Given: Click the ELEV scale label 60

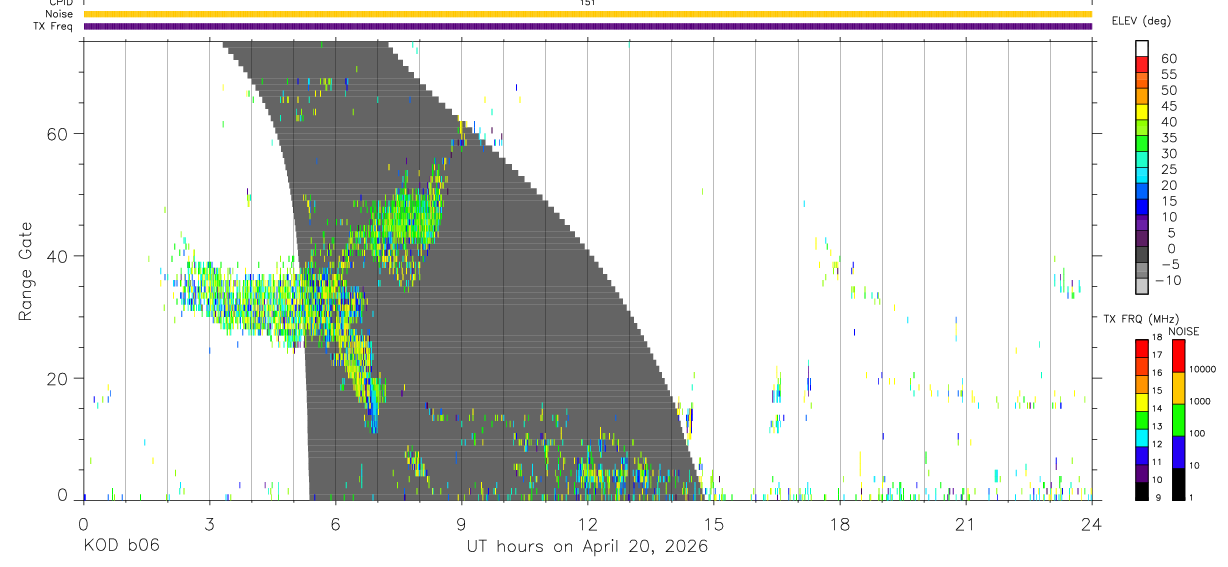Looking at the screenshot, I should pyautogui.click(x=1168, y=59).
